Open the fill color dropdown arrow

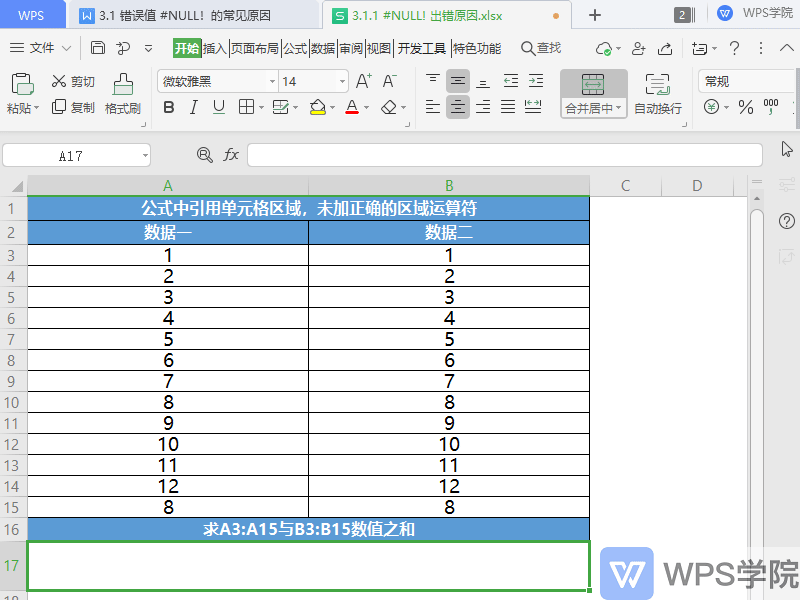333,108
